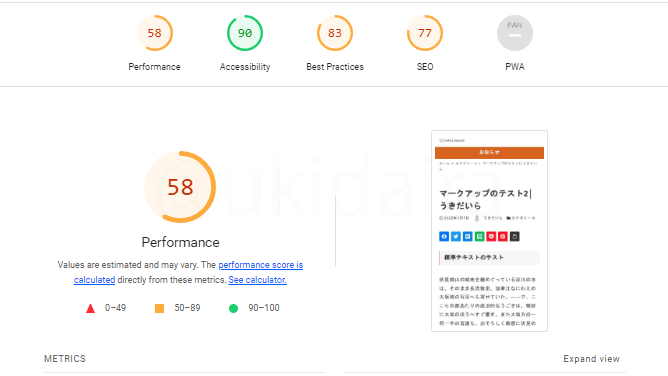Open the Accessibility score gauge showing 90

[245, 33]
